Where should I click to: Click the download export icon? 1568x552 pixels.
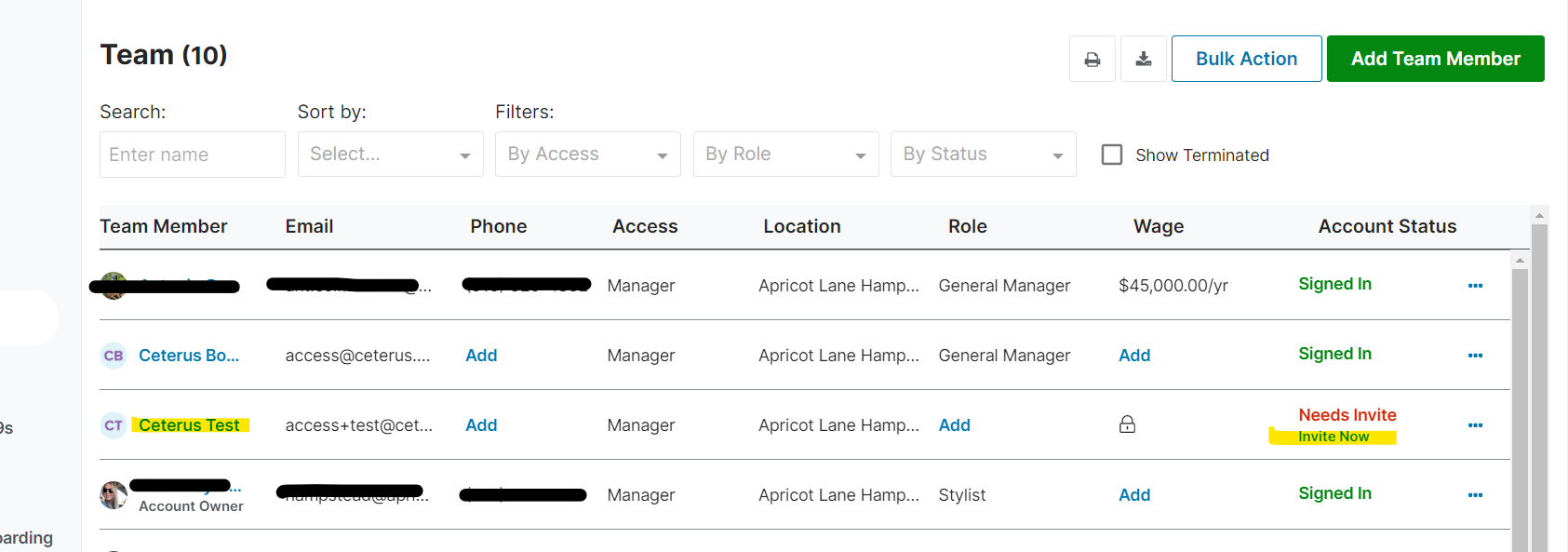(x=1144, y=59)
